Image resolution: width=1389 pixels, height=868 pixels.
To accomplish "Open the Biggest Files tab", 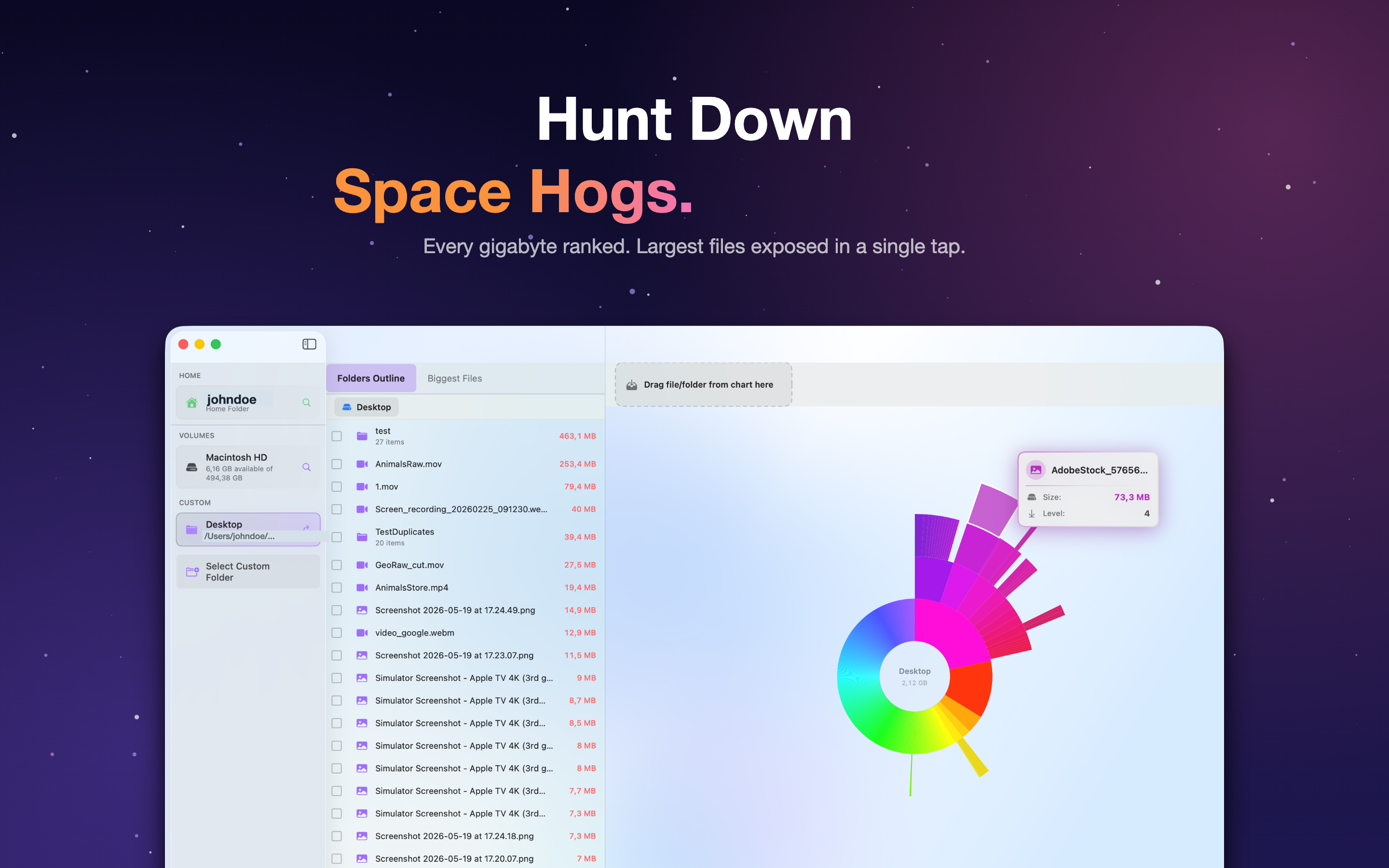I will 455,379.
